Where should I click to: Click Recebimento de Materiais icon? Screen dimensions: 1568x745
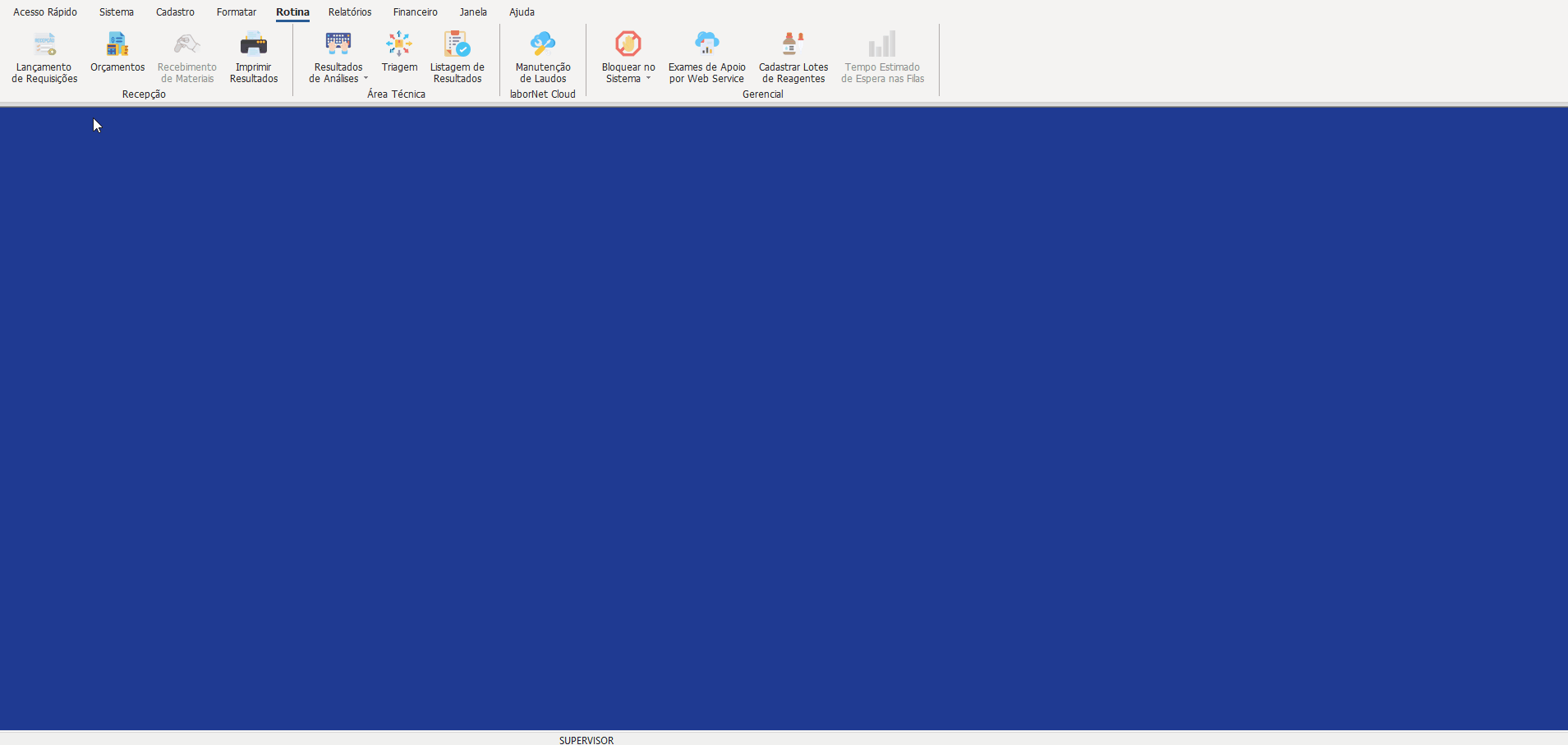click(187, 44)
